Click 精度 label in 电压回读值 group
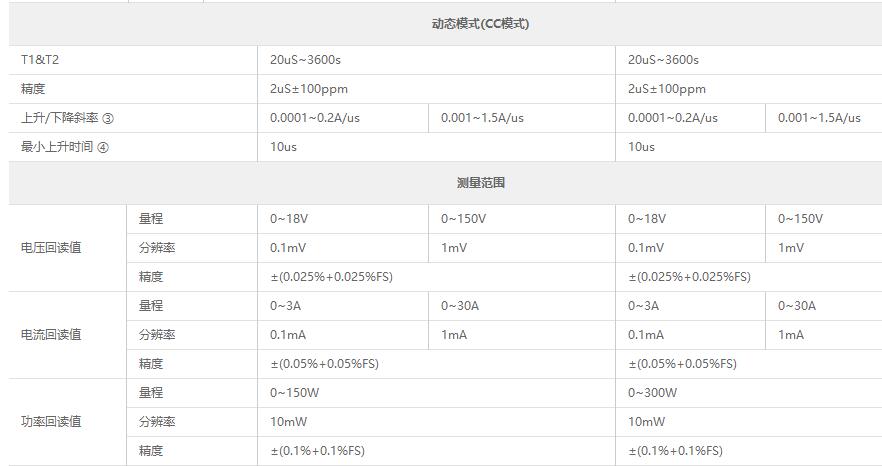The height and width of the screenshot is (466, 882). click(151, 277)
